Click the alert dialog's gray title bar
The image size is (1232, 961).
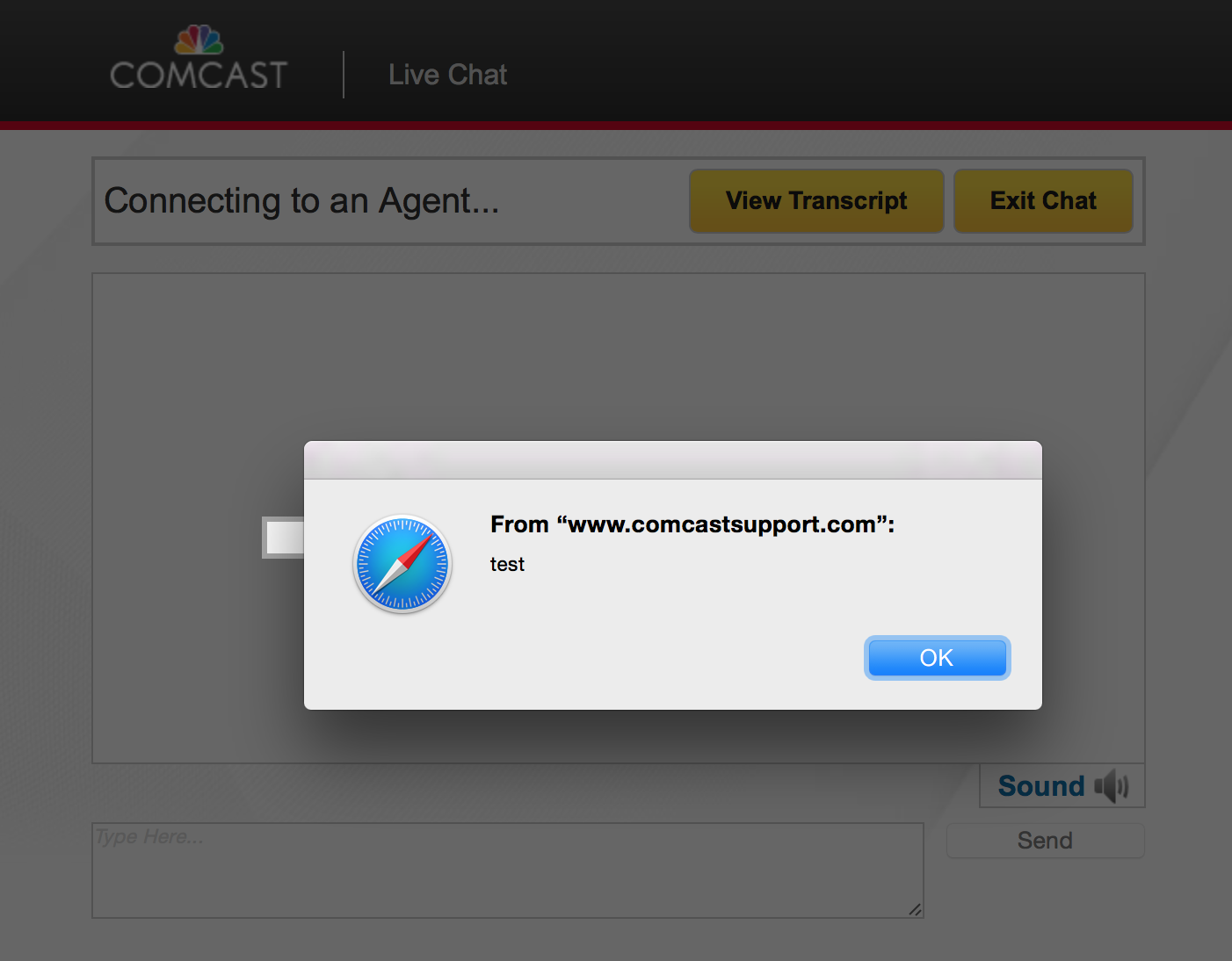tap(673, 460)
